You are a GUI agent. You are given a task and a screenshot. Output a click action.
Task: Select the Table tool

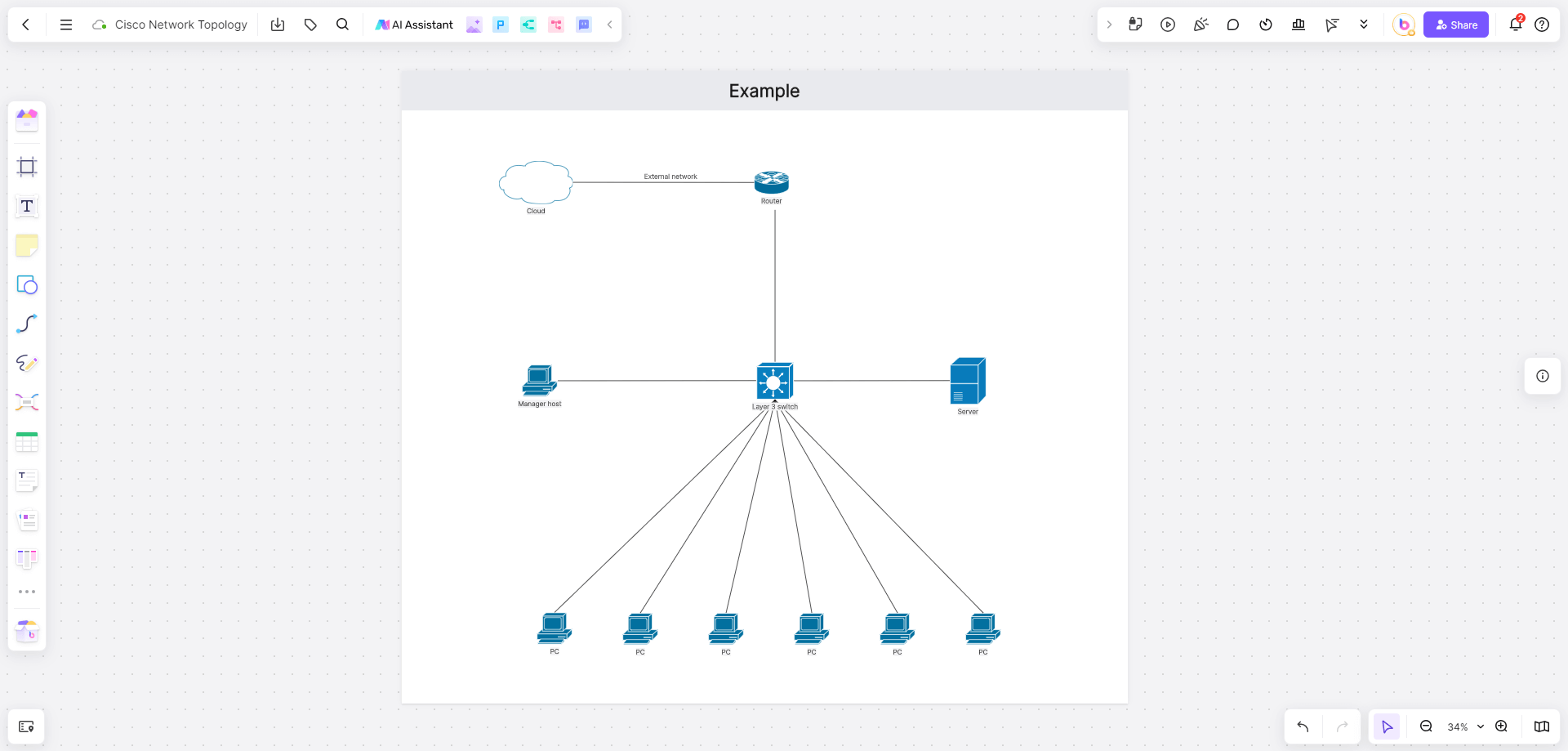pyautogui.click(x=27, y=441)
